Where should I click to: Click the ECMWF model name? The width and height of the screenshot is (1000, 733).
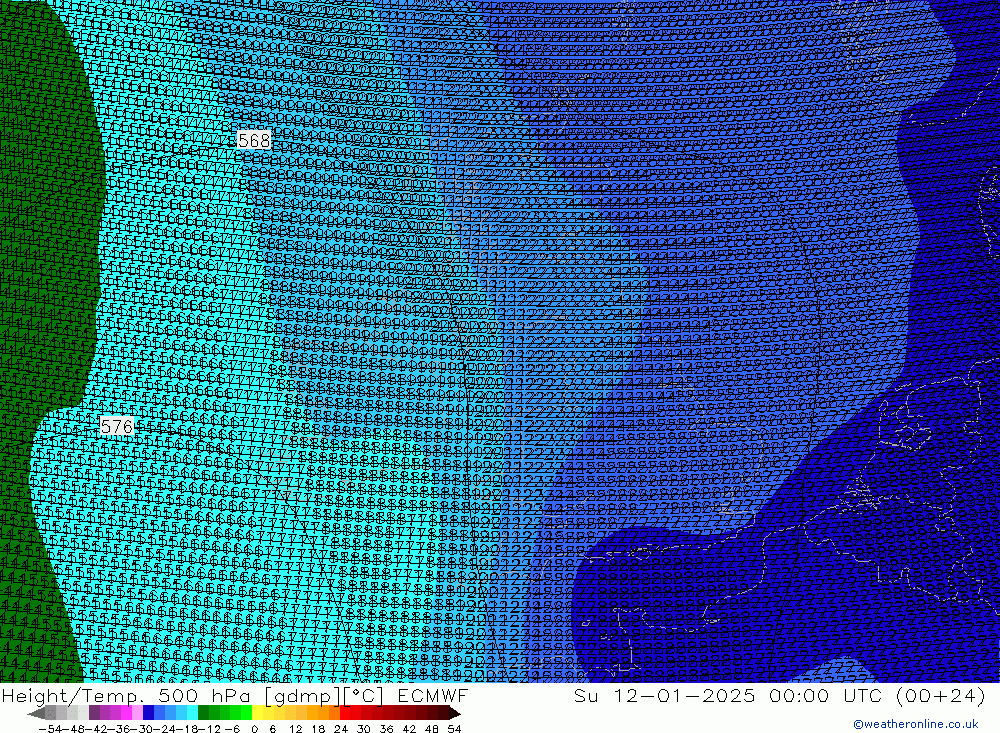click(432, 695)
